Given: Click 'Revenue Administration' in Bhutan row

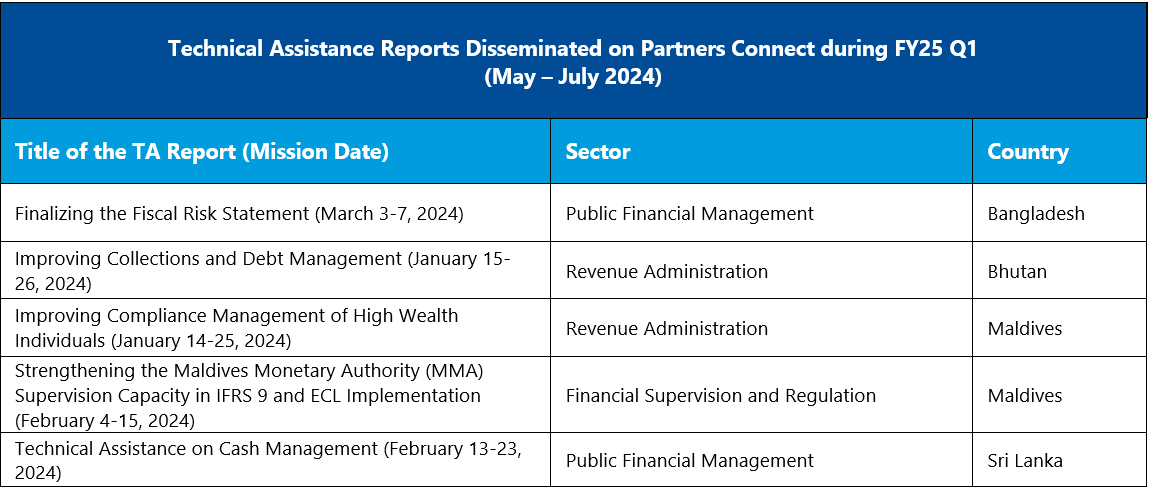Looking at the screenshot, I should (x=666, y=271).
